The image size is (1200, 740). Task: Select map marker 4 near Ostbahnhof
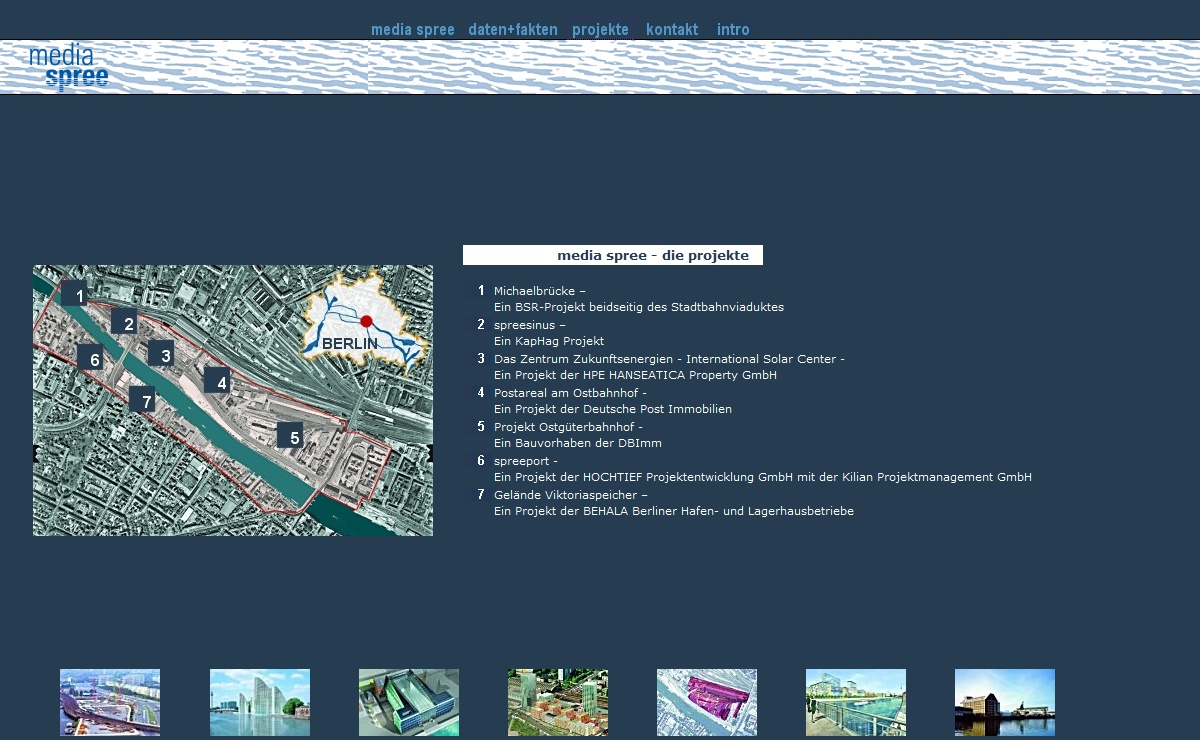pos(222,382)
